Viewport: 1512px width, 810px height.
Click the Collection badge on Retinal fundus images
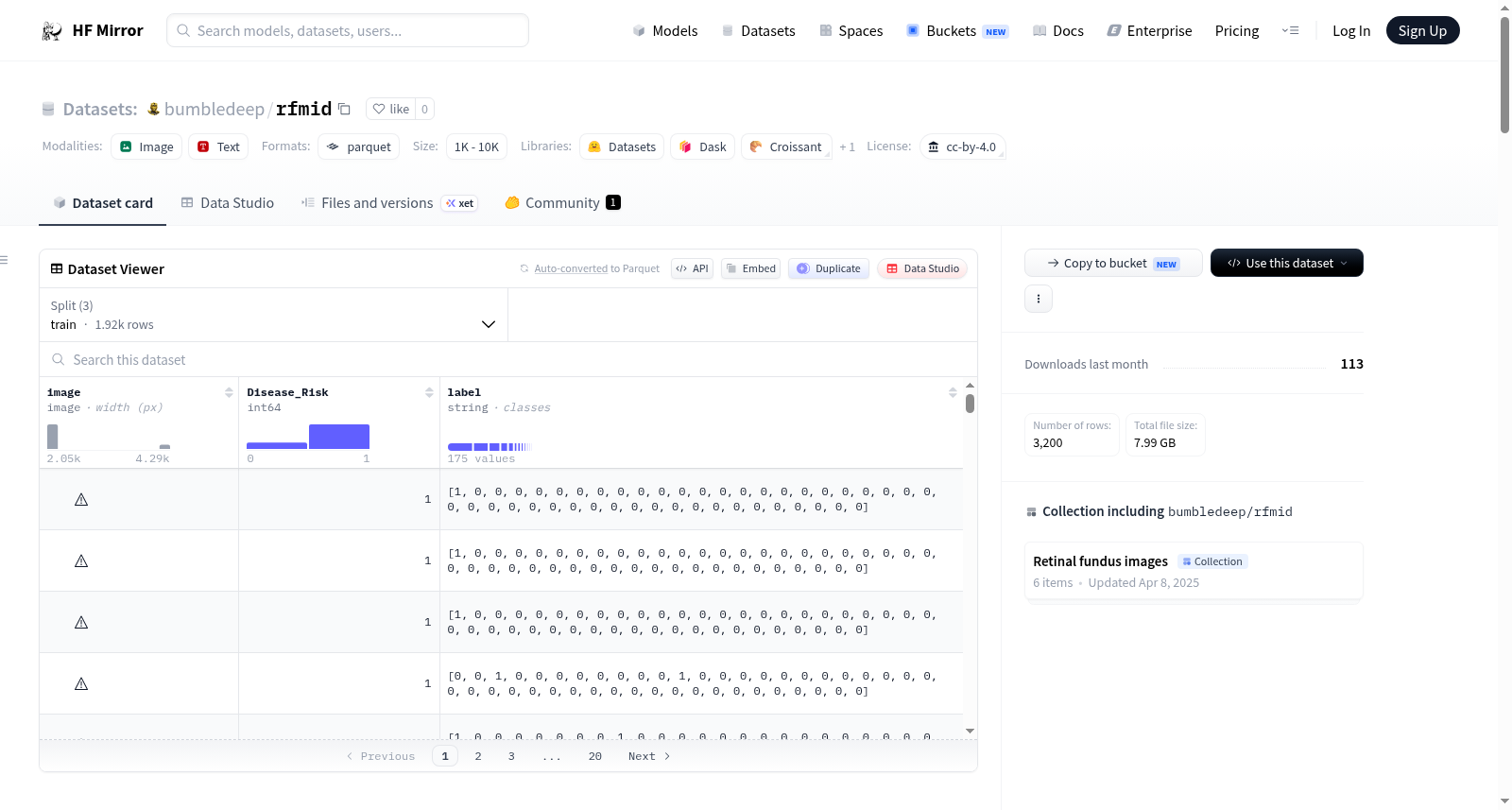(x=1212, y=561)
